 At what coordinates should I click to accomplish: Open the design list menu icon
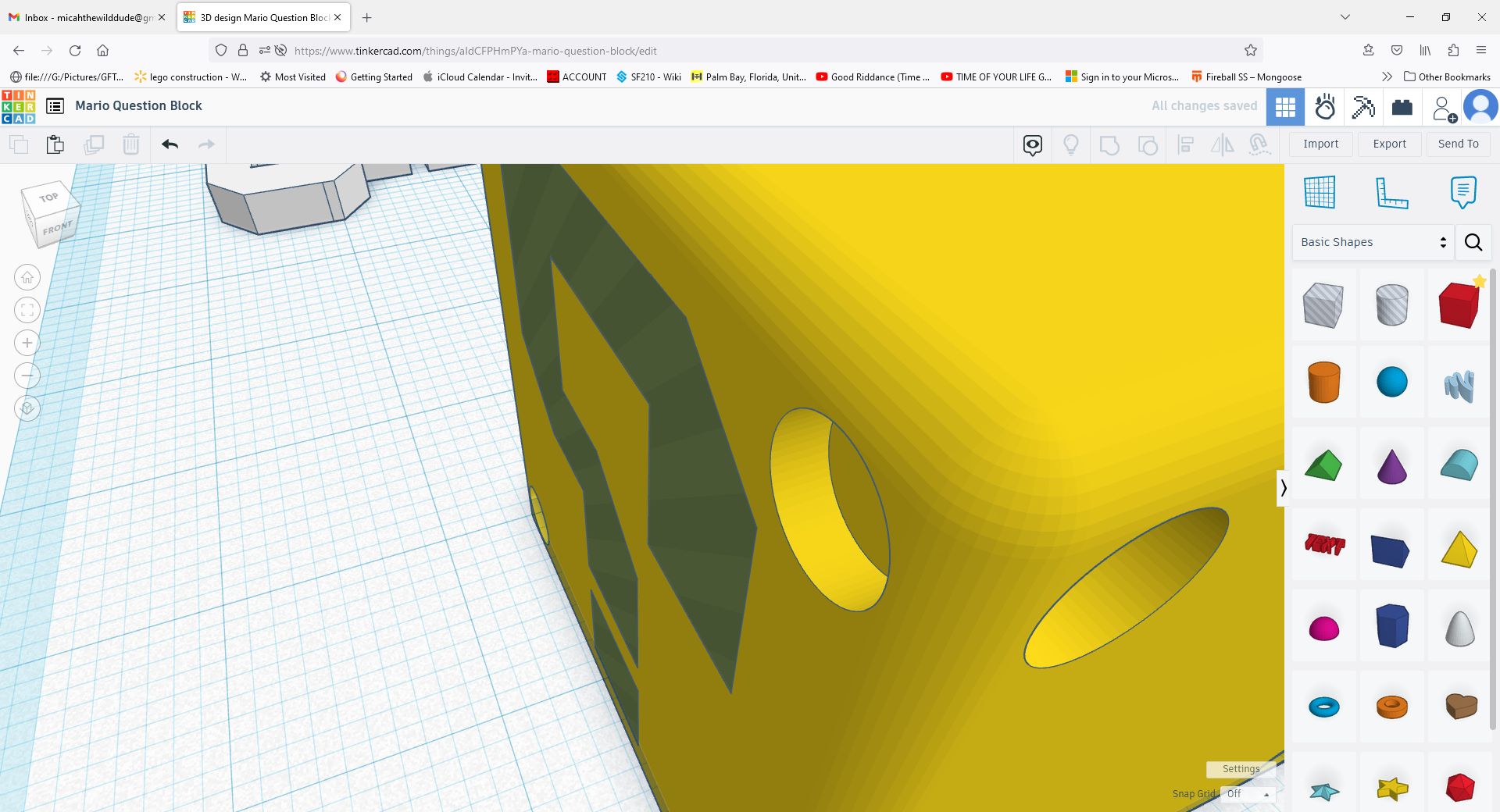coord(55,106)
